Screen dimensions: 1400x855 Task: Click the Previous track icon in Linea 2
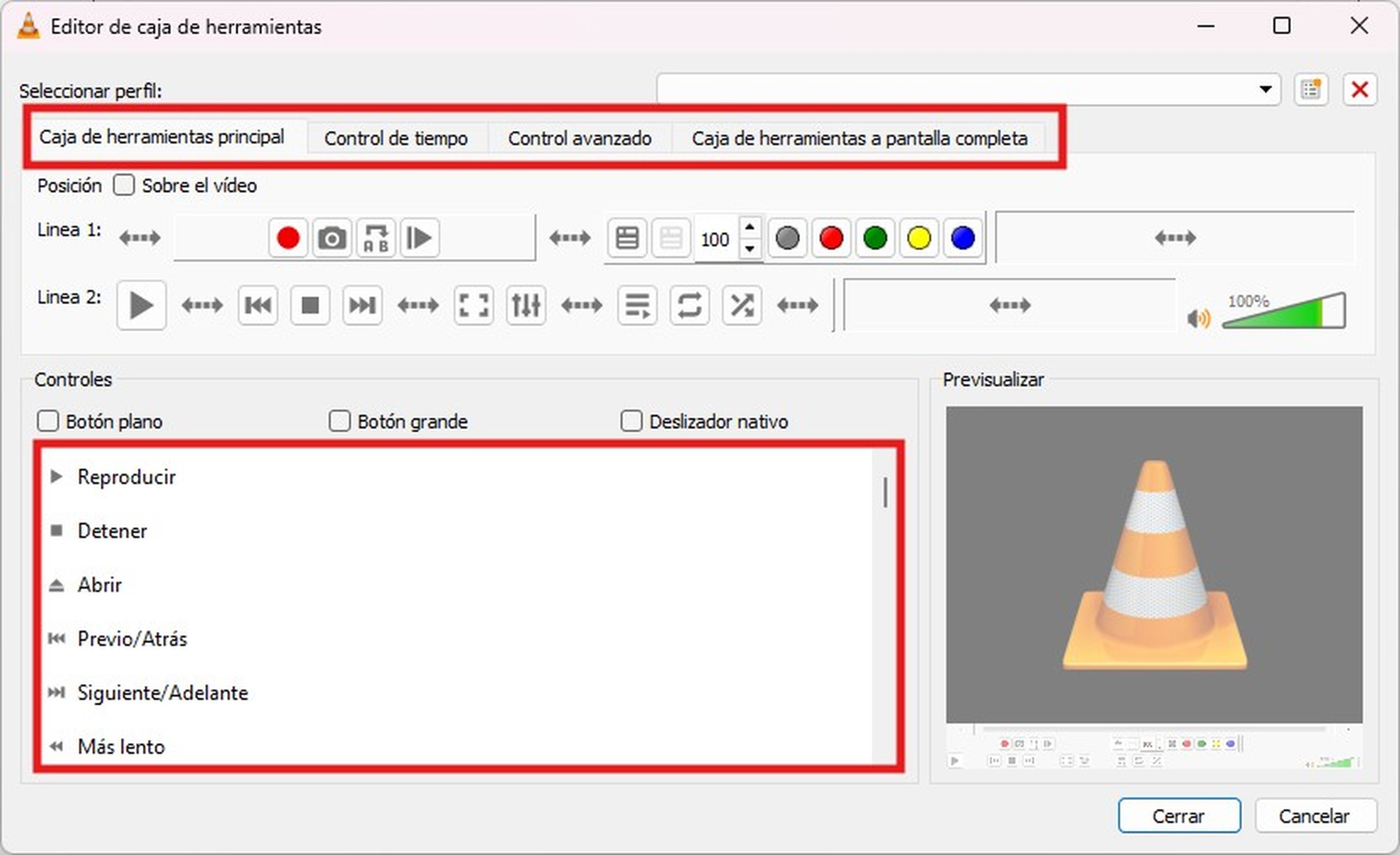click(258, 305)
